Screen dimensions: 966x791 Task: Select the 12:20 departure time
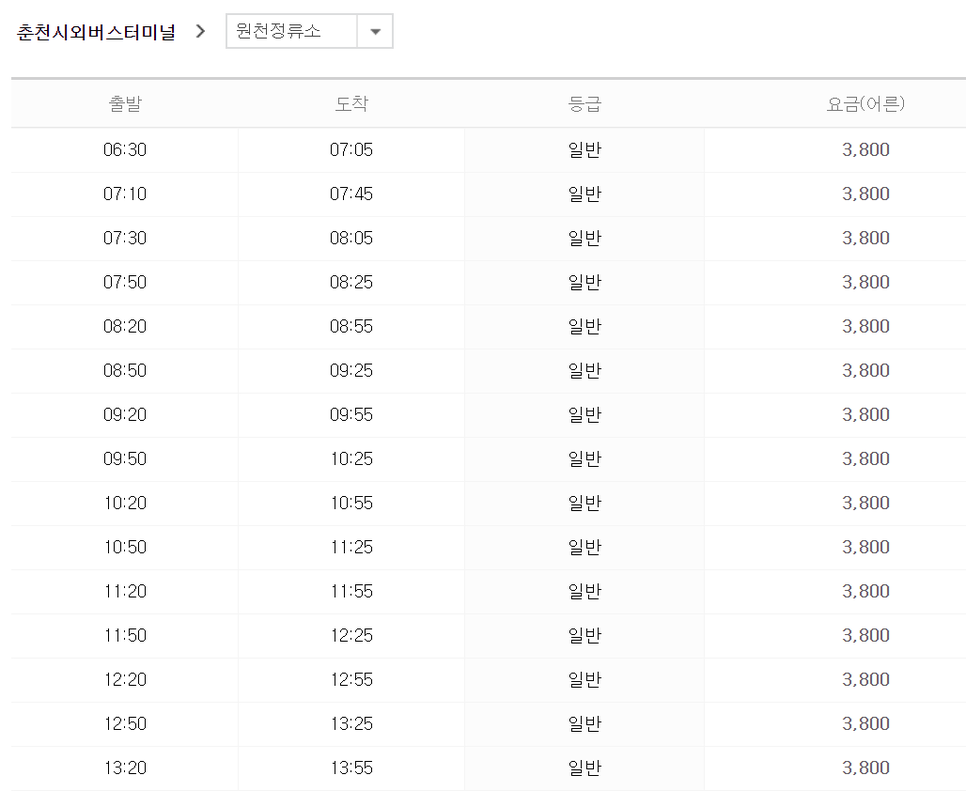point(125,679)
